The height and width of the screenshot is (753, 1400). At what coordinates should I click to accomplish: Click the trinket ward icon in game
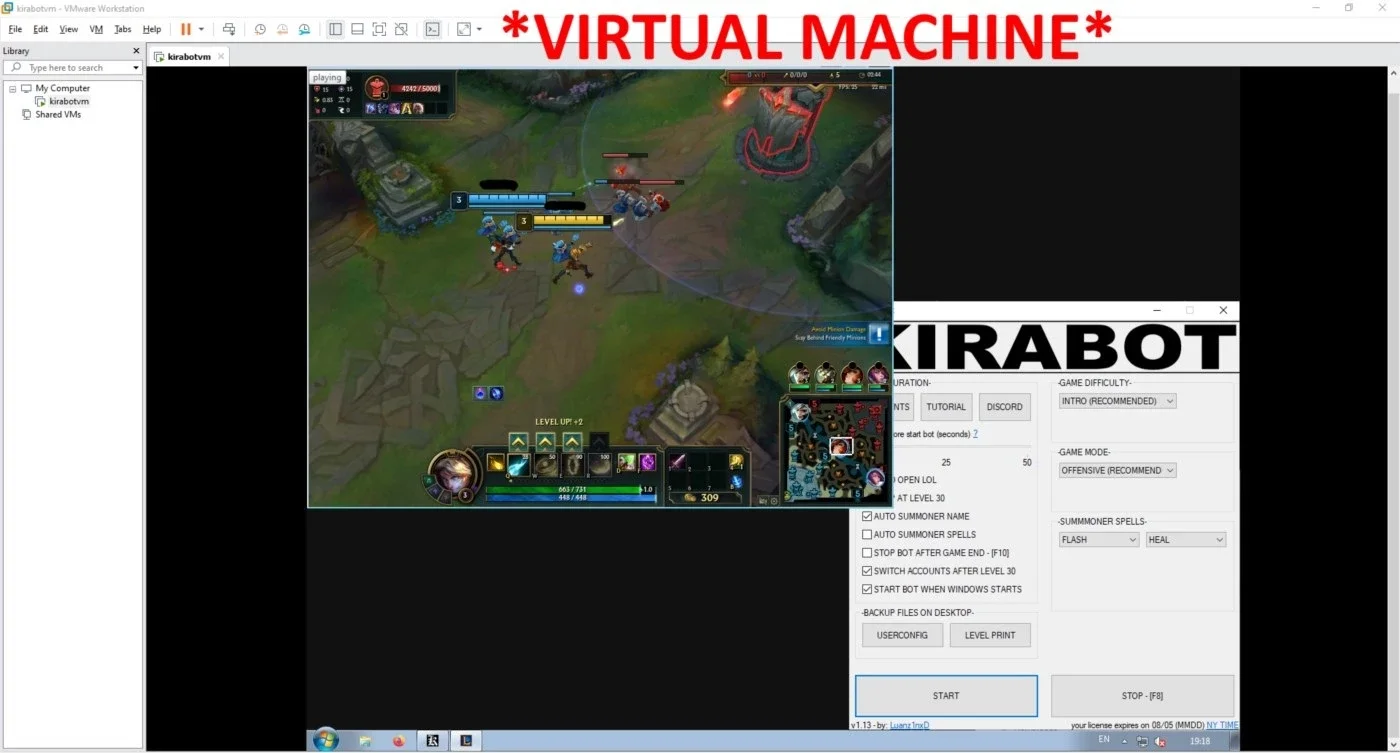735,461
